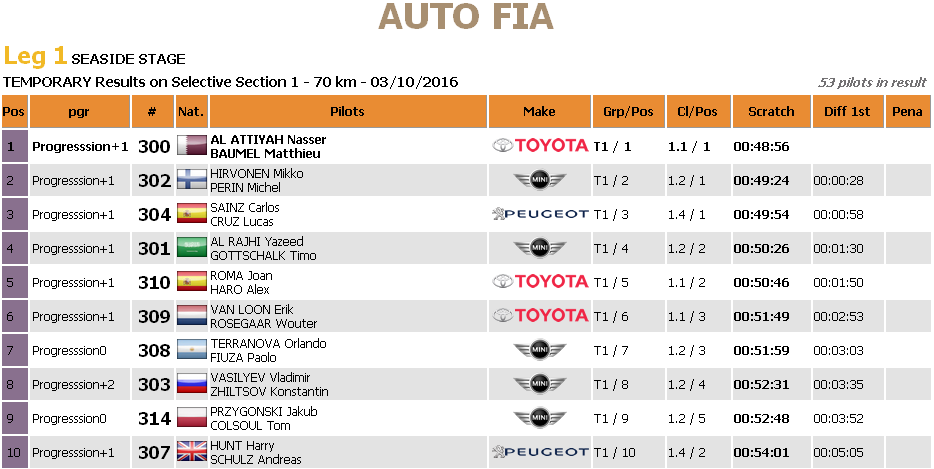
Task: Click the Diff 1st column header
Action: click(847, 111)
